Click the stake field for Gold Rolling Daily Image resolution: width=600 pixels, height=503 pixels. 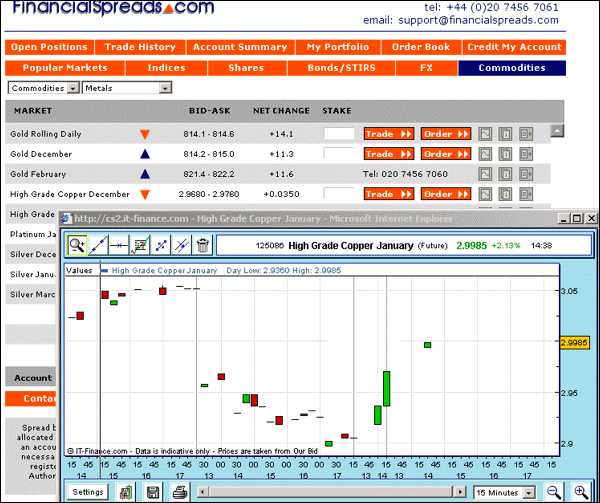339,133
